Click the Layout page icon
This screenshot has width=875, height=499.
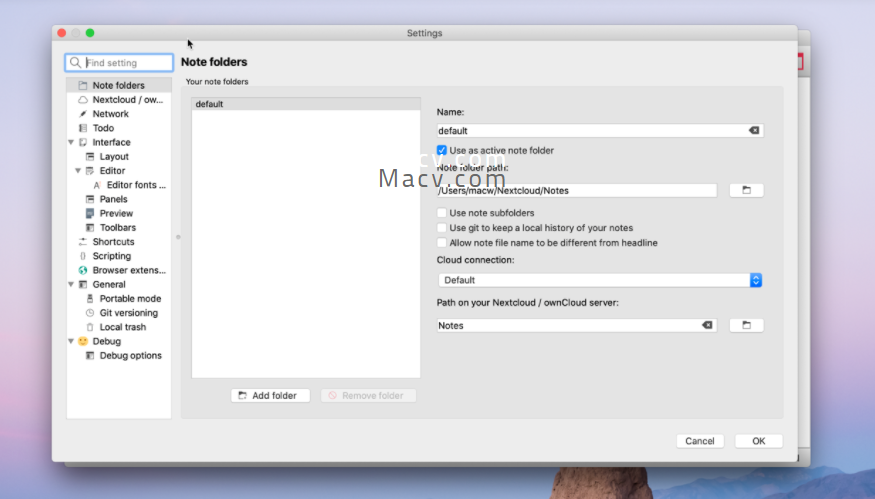pos(90,156)
